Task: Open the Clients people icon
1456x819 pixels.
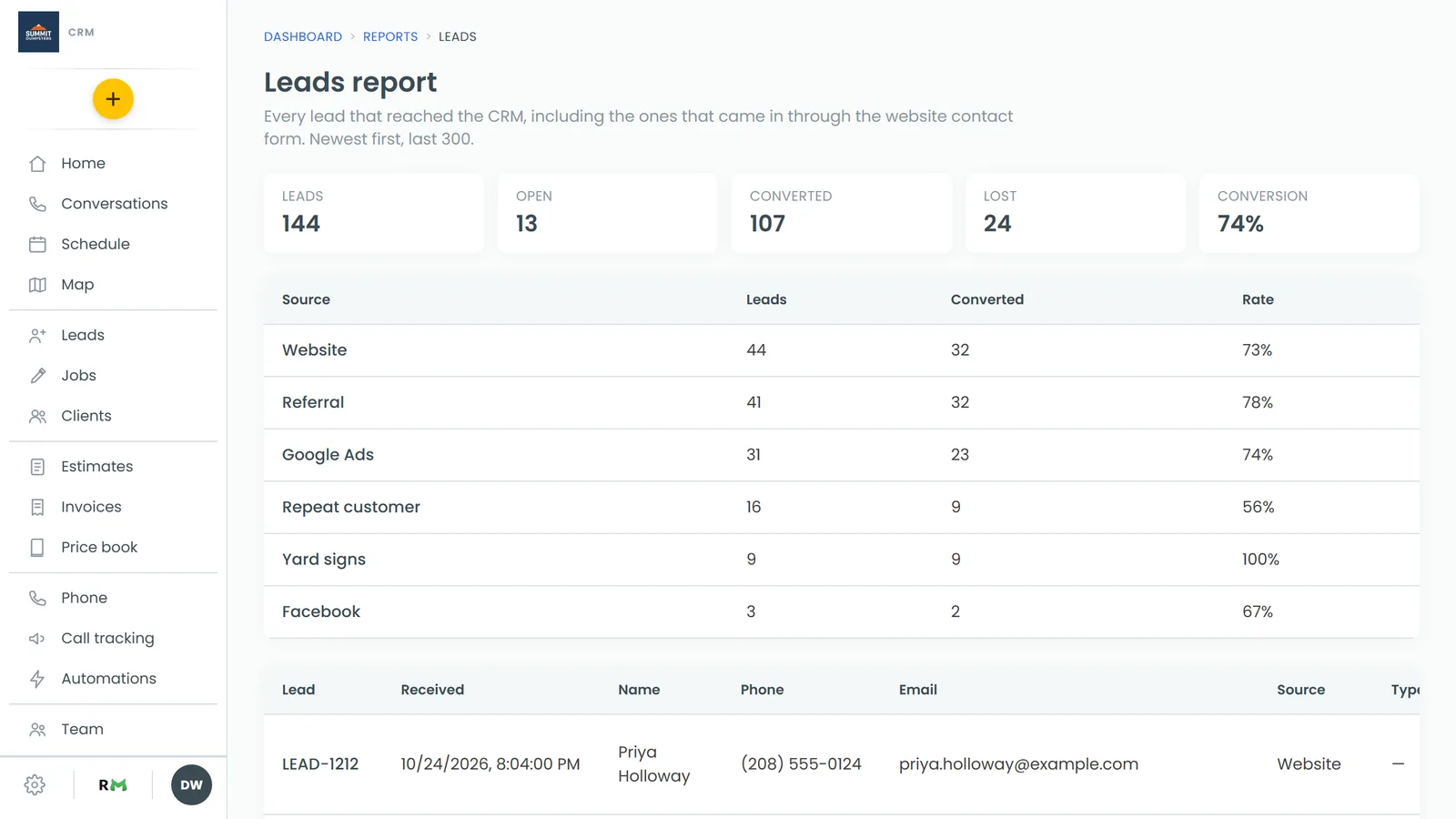Action: coord(37,416)
